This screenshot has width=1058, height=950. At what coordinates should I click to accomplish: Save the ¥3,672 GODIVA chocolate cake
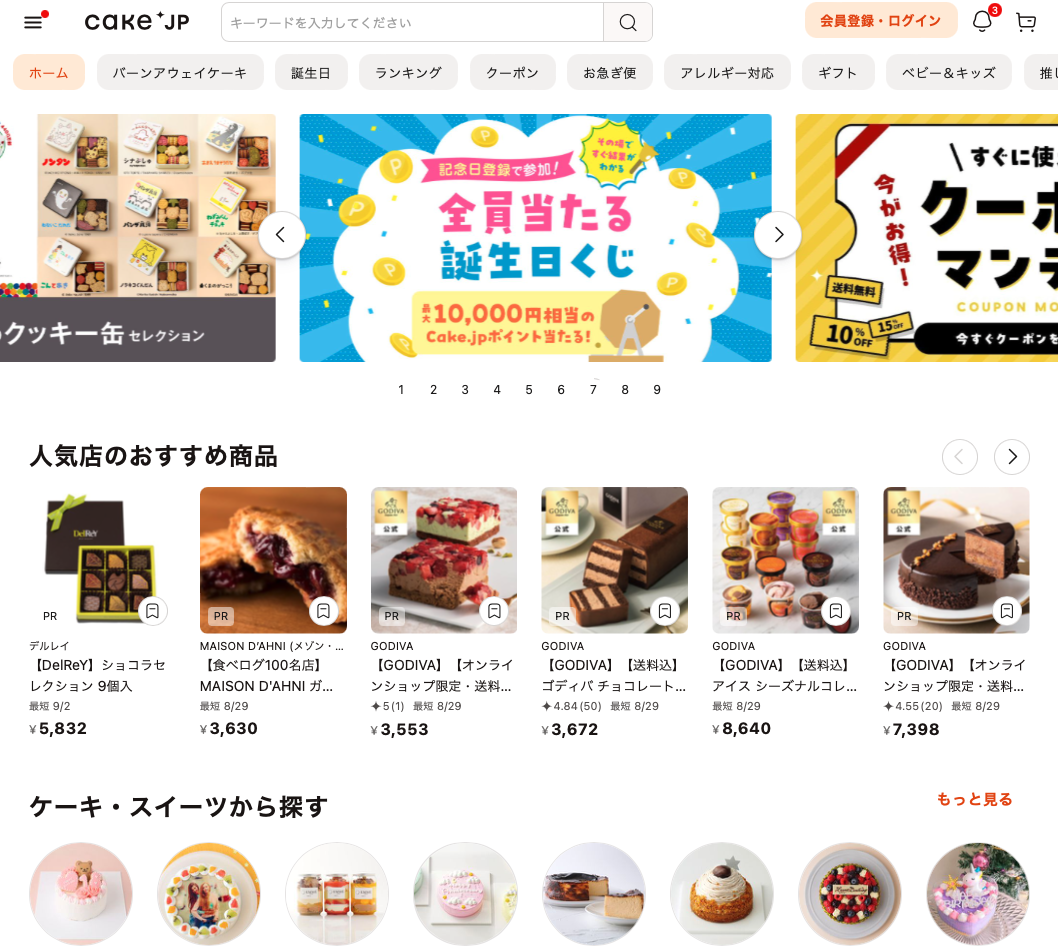pos(665,611)
